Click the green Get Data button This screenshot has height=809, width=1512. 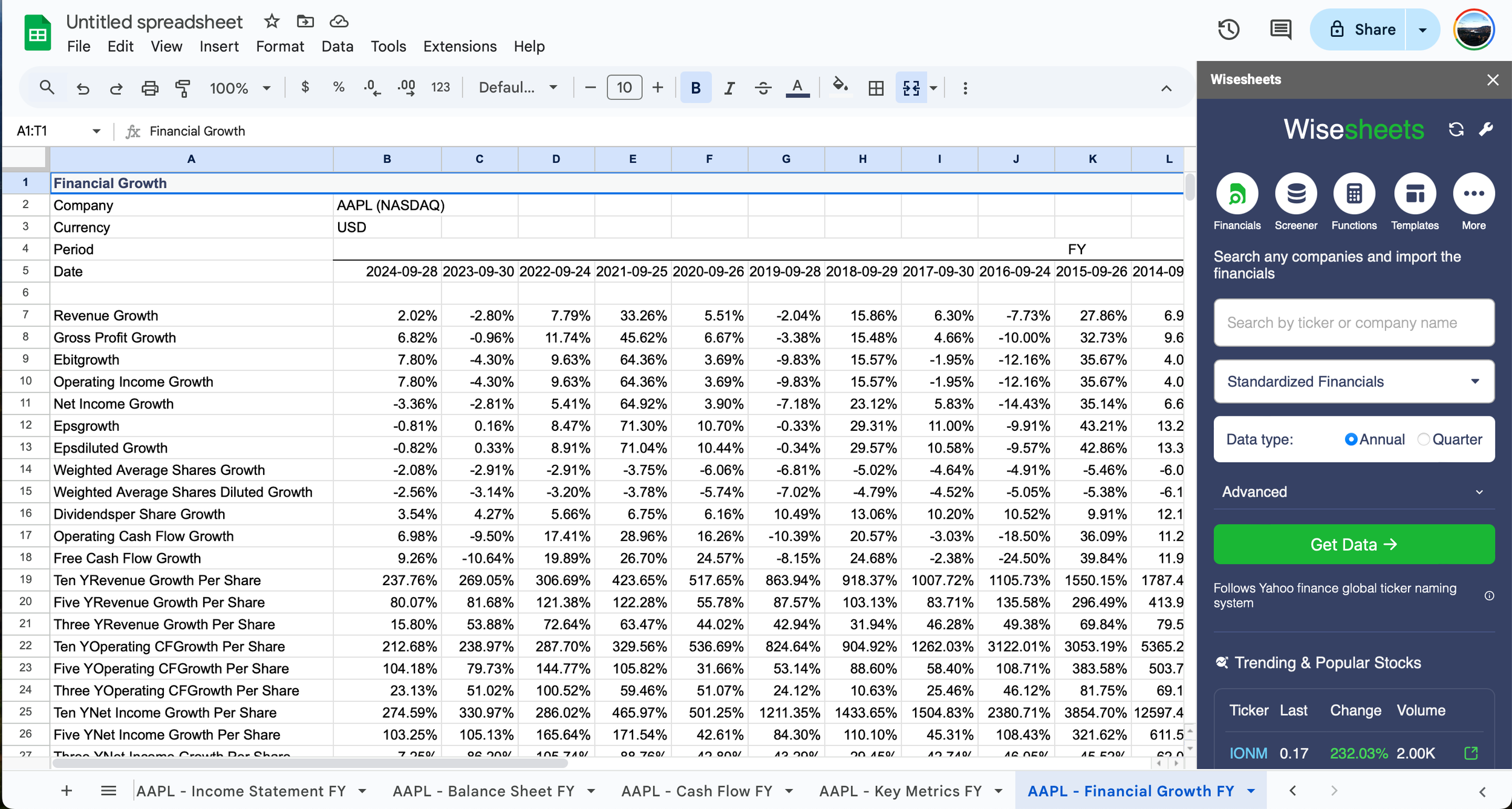1354,545
